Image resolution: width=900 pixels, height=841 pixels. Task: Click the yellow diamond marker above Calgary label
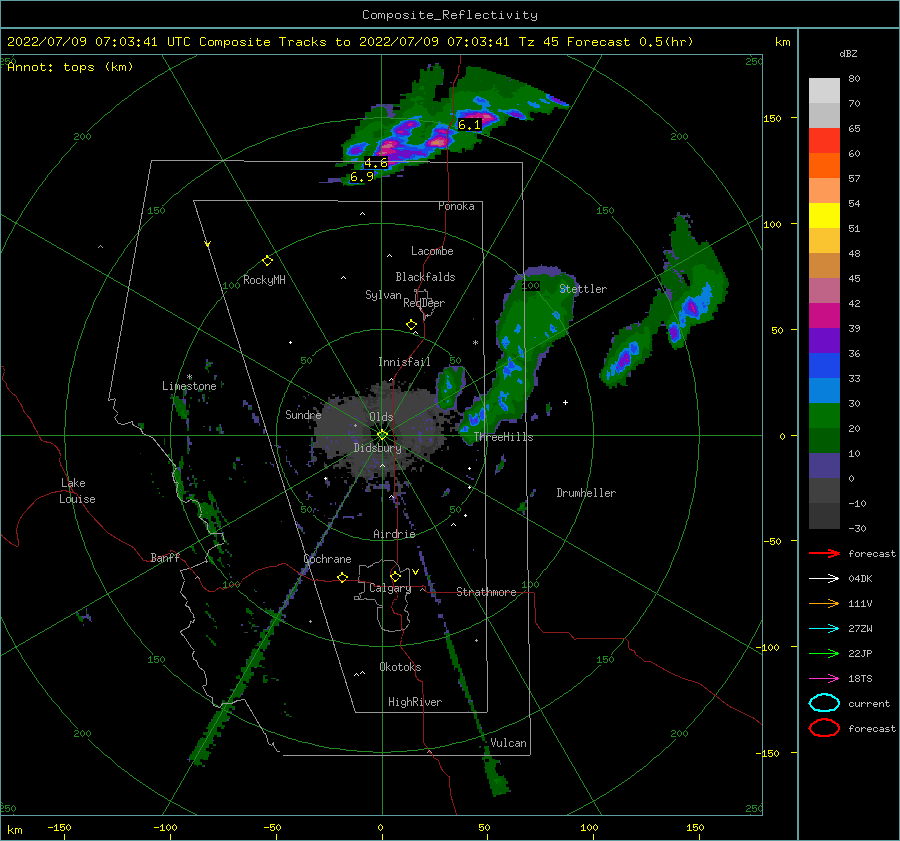pyautogui.click(x=395, y=576)
